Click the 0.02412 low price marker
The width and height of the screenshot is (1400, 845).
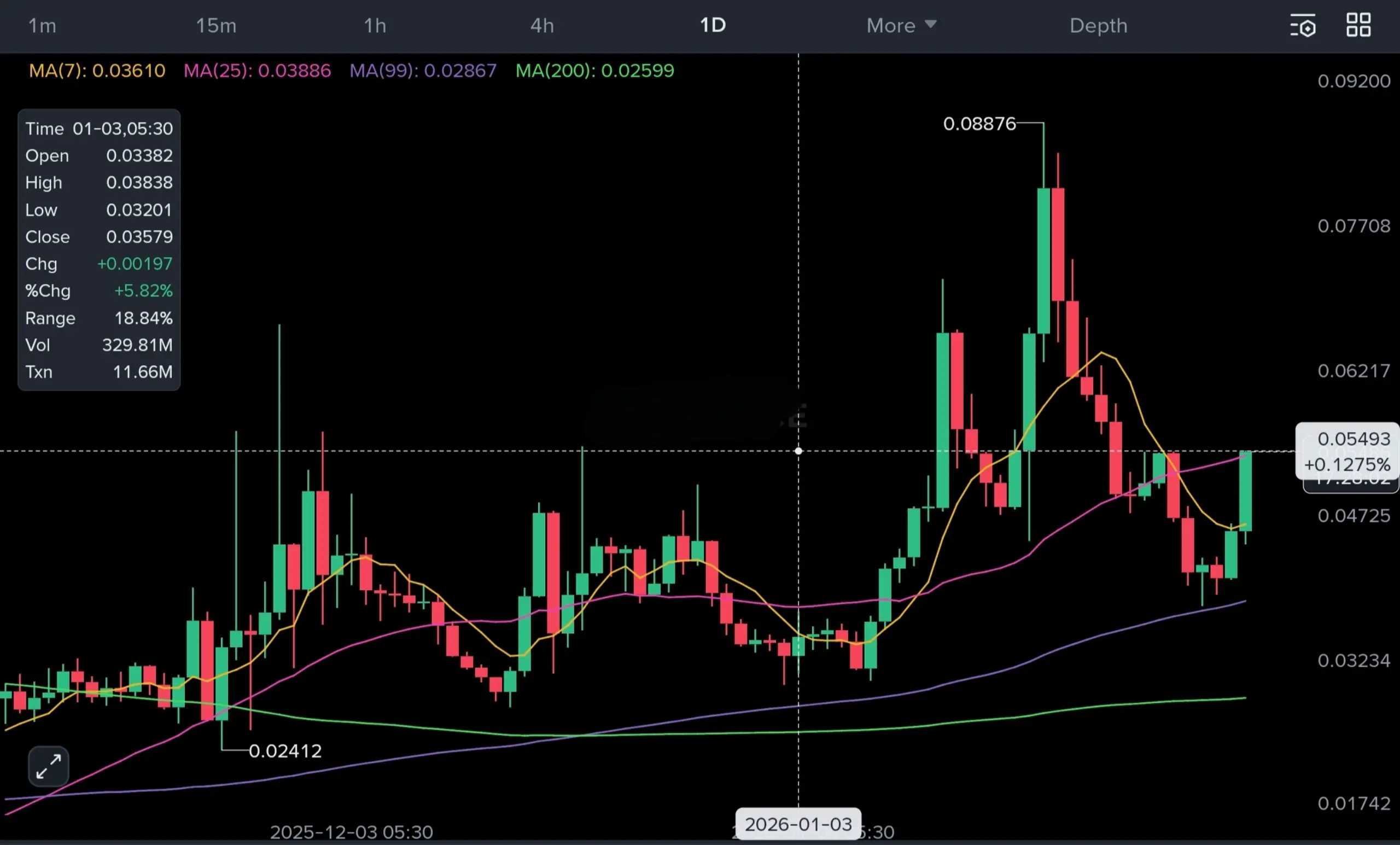pos(285,751)
